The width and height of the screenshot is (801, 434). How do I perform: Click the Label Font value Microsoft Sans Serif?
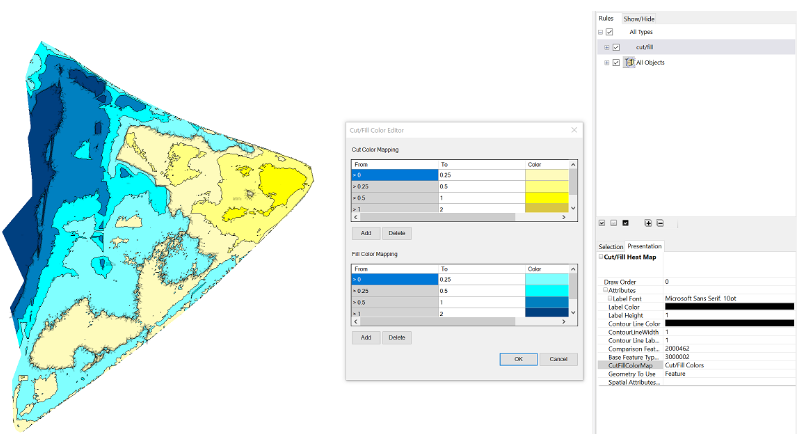click(x=700, y=298)
